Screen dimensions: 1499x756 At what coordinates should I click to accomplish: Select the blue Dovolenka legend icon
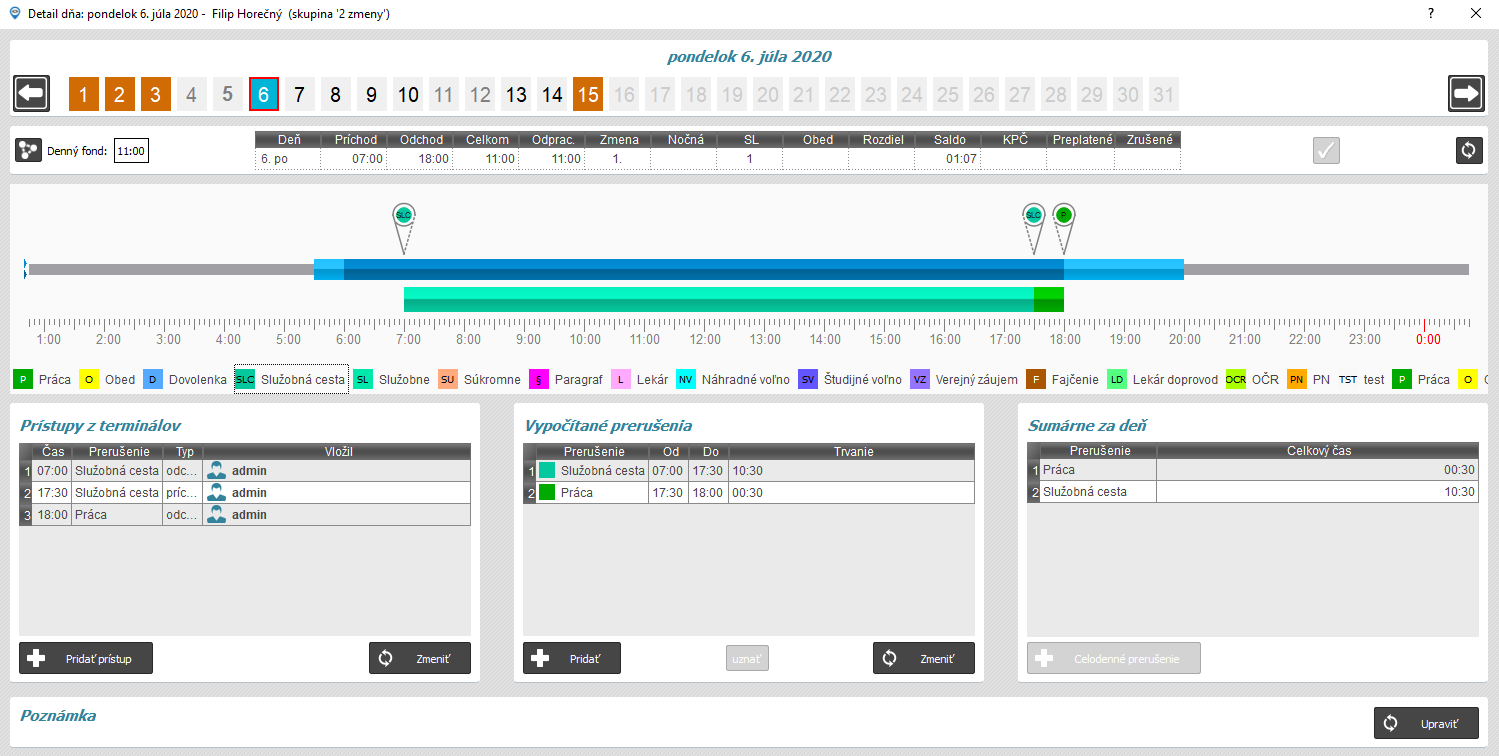[152, 380]
